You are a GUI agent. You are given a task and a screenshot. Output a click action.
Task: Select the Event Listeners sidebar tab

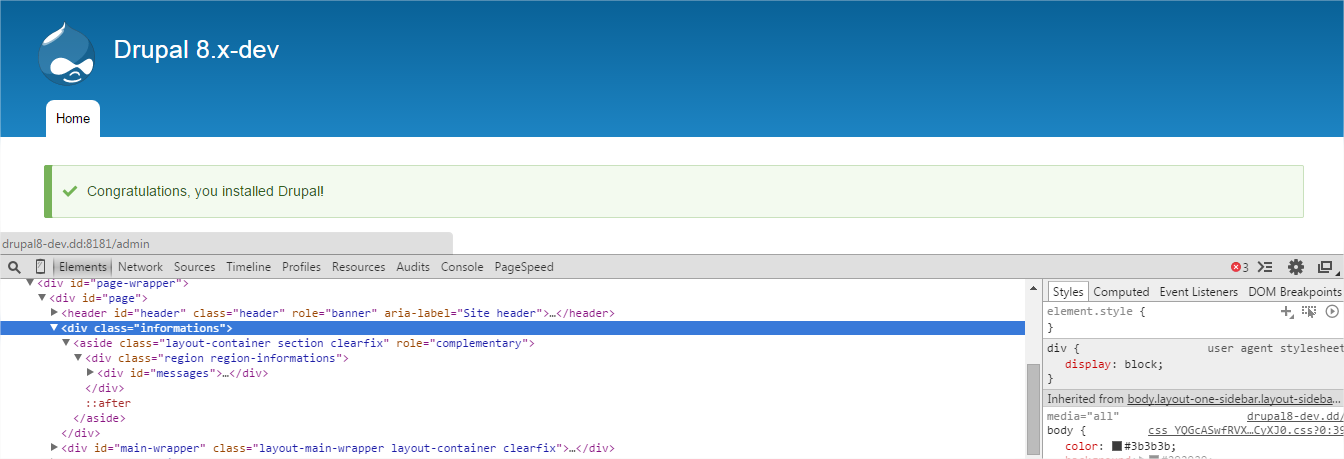(1198, 292)
